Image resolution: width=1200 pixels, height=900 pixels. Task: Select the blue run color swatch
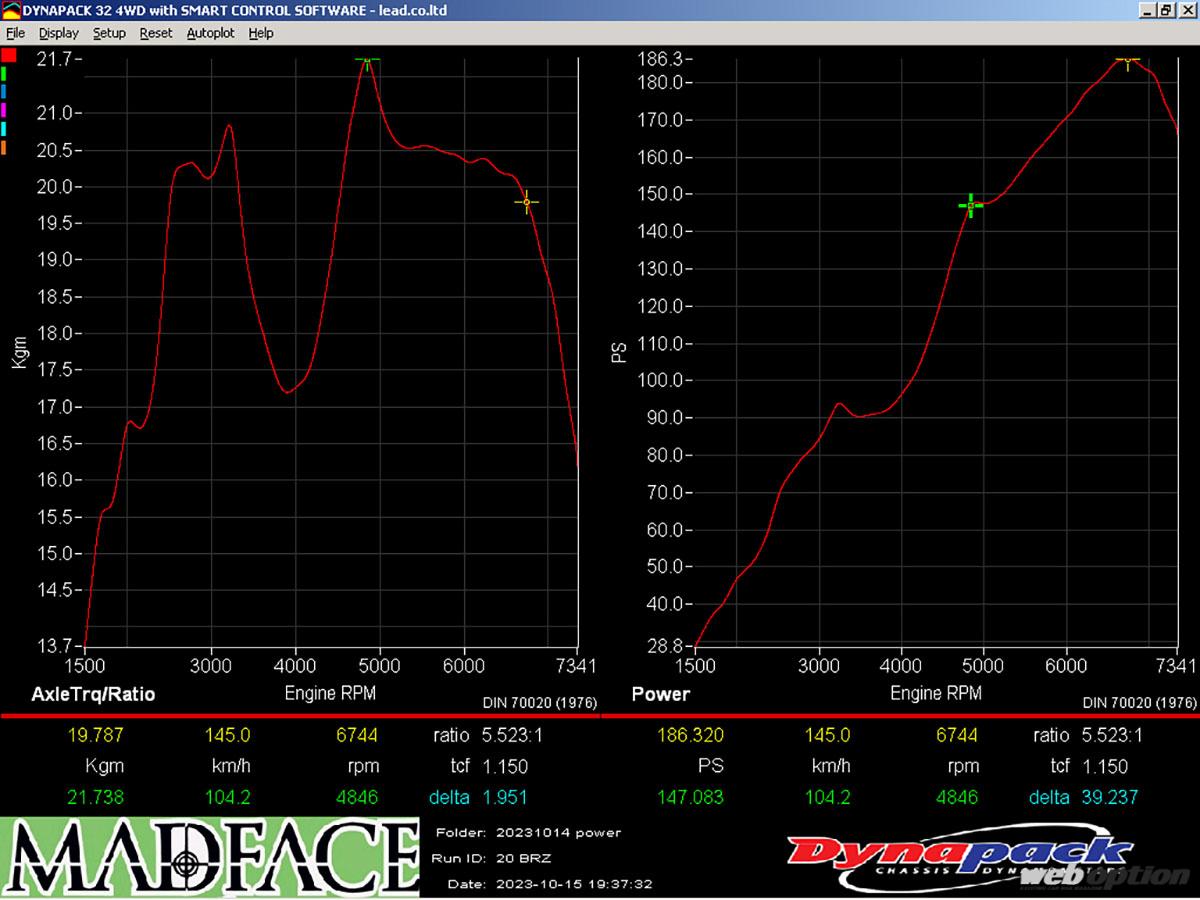[5, 91]
